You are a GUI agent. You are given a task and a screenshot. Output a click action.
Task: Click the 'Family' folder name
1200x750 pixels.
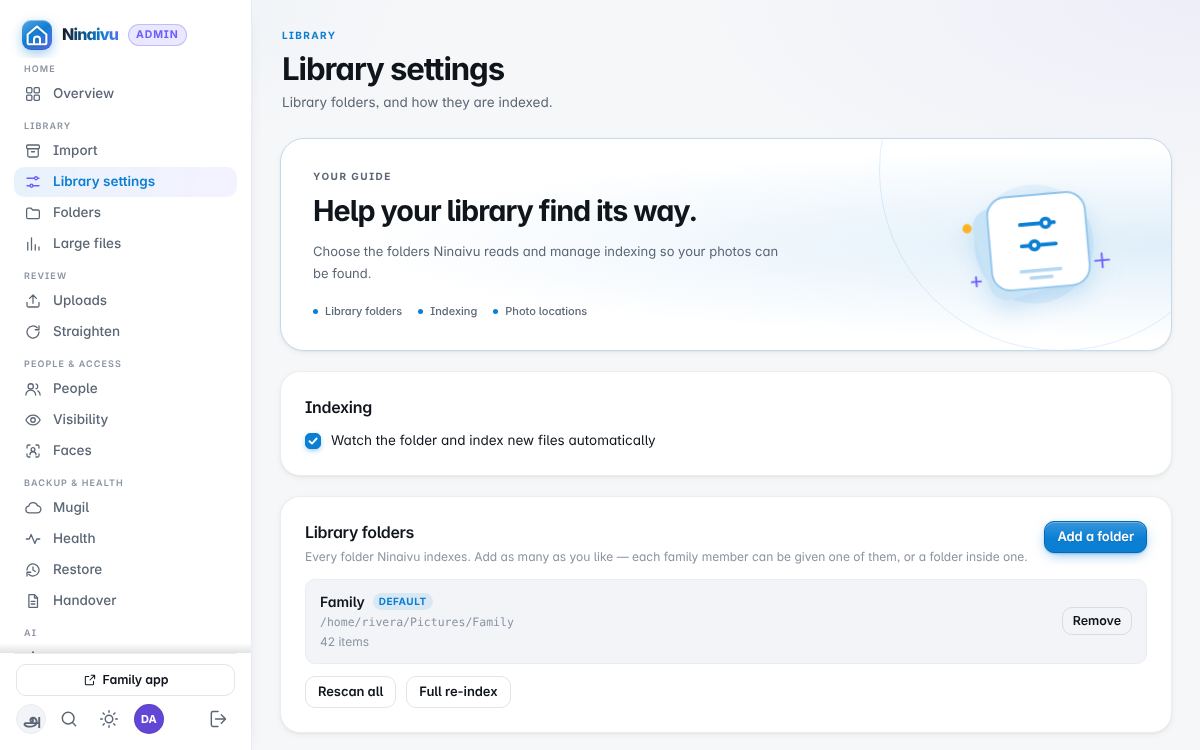click(x=342, y=602)
